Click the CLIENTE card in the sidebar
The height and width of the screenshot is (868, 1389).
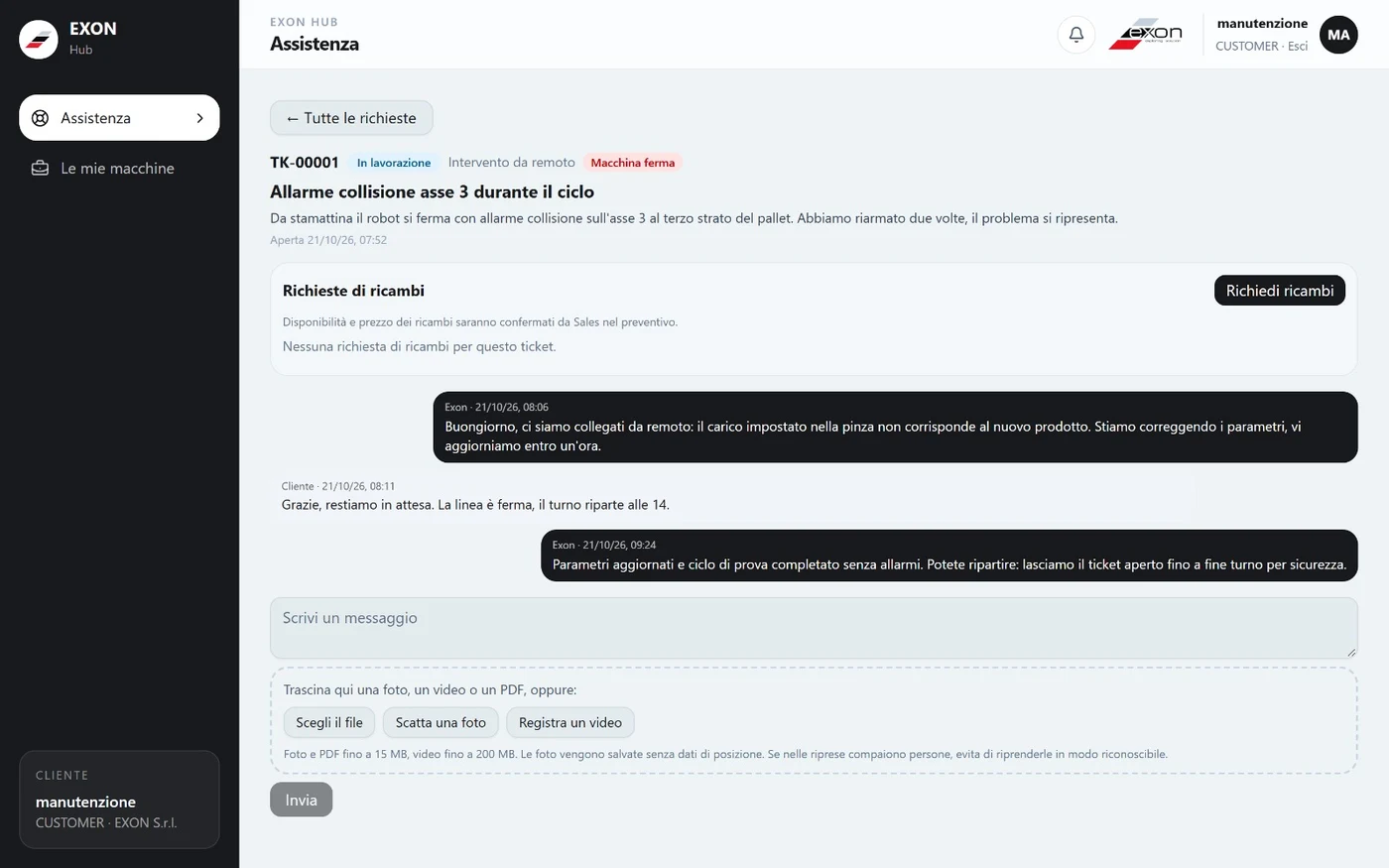coord(119,800)
